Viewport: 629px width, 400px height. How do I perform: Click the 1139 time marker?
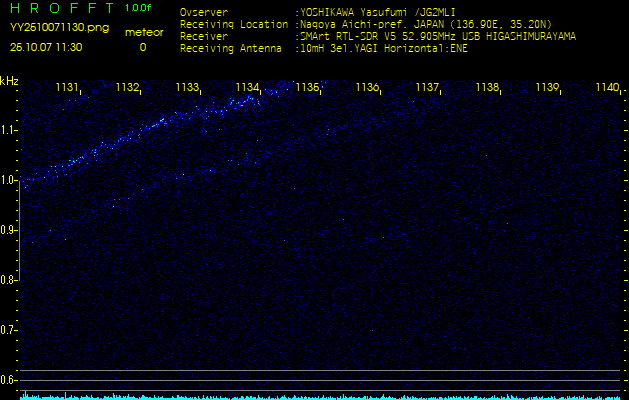(x=548, y=87)
